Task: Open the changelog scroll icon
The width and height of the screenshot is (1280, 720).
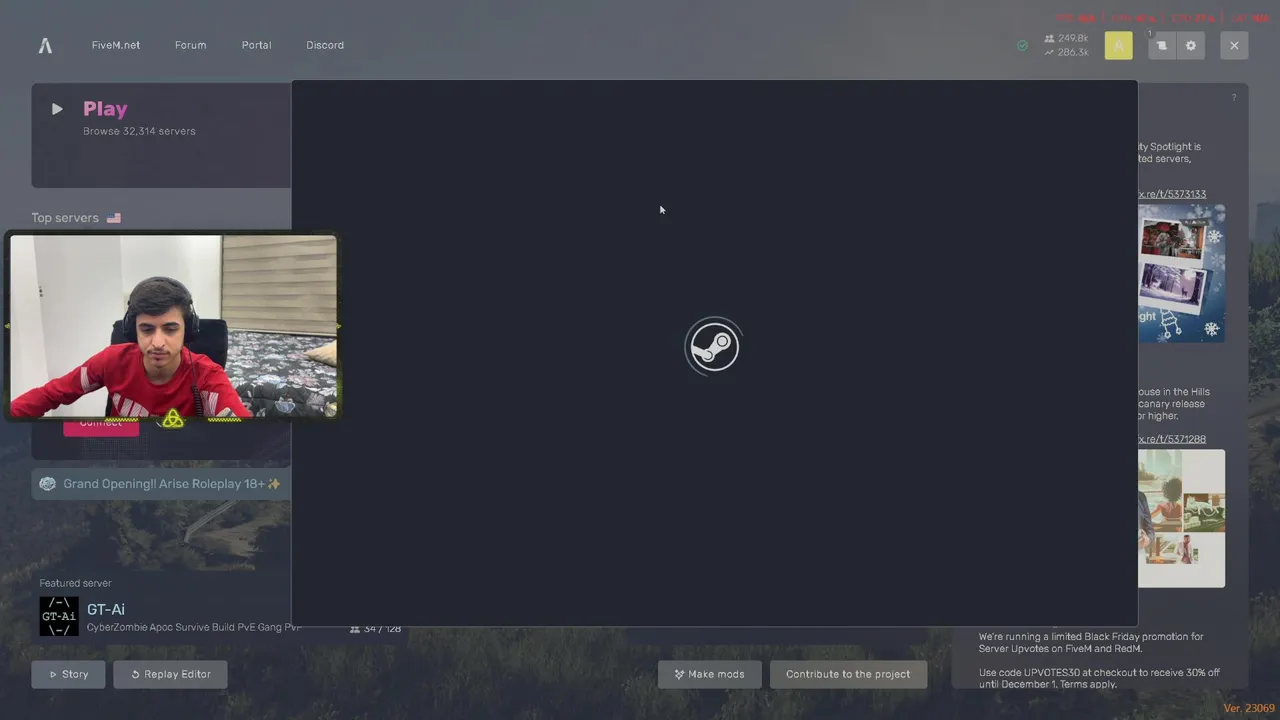Action: click(x=1162, y=45)
